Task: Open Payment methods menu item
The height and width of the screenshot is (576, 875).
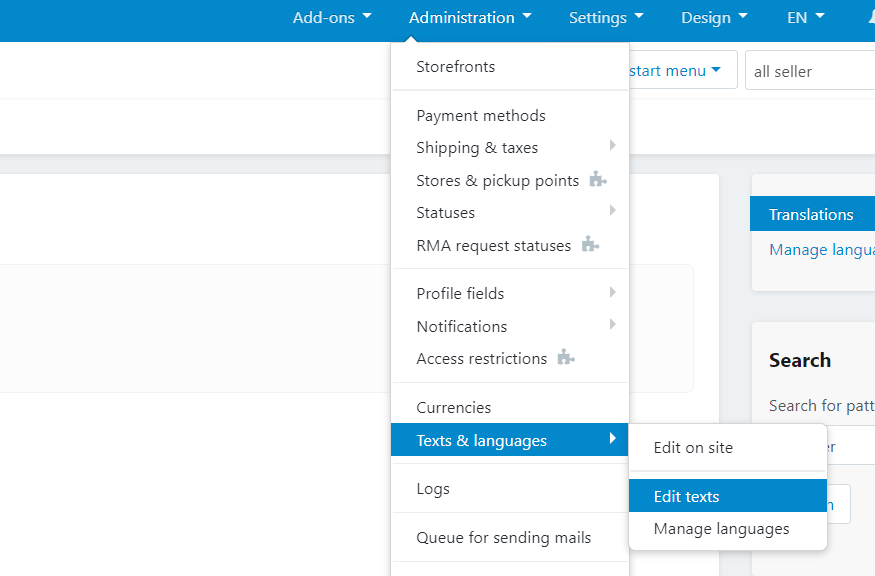Action: (x=481, y=115)
